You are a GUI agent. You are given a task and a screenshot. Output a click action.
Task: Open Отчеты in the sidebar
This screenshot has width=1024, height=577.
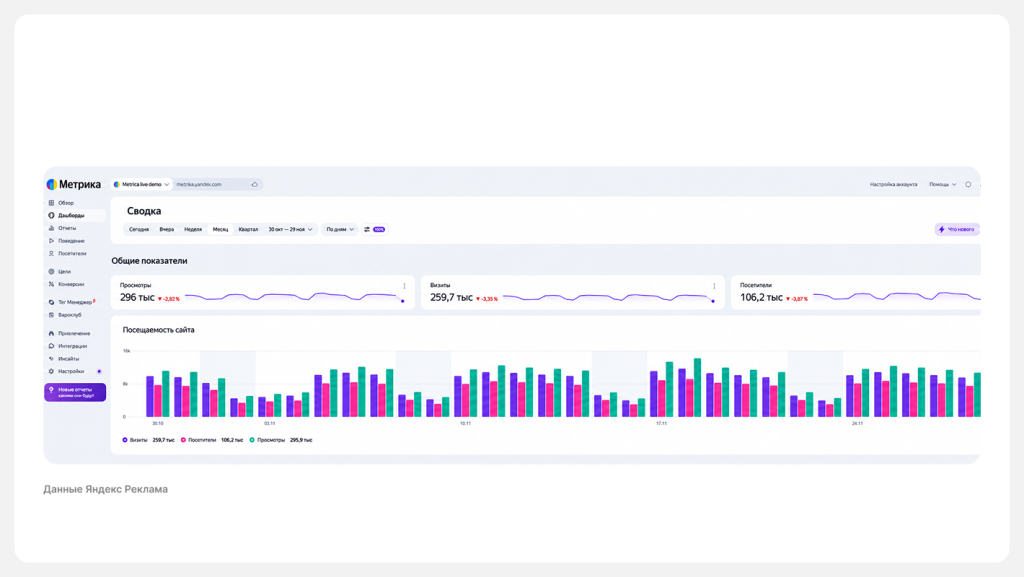click(x=63, y=228)
